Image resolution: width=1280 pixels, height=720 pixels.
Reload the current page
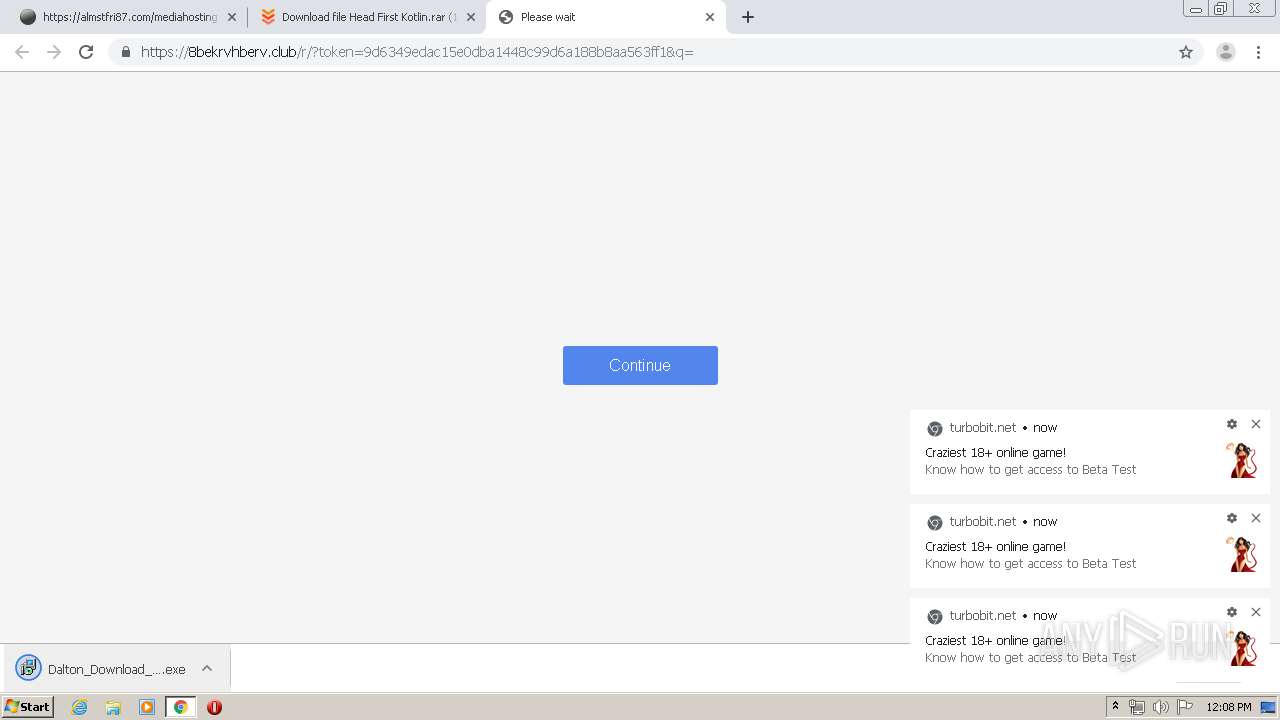pos(86,52)
